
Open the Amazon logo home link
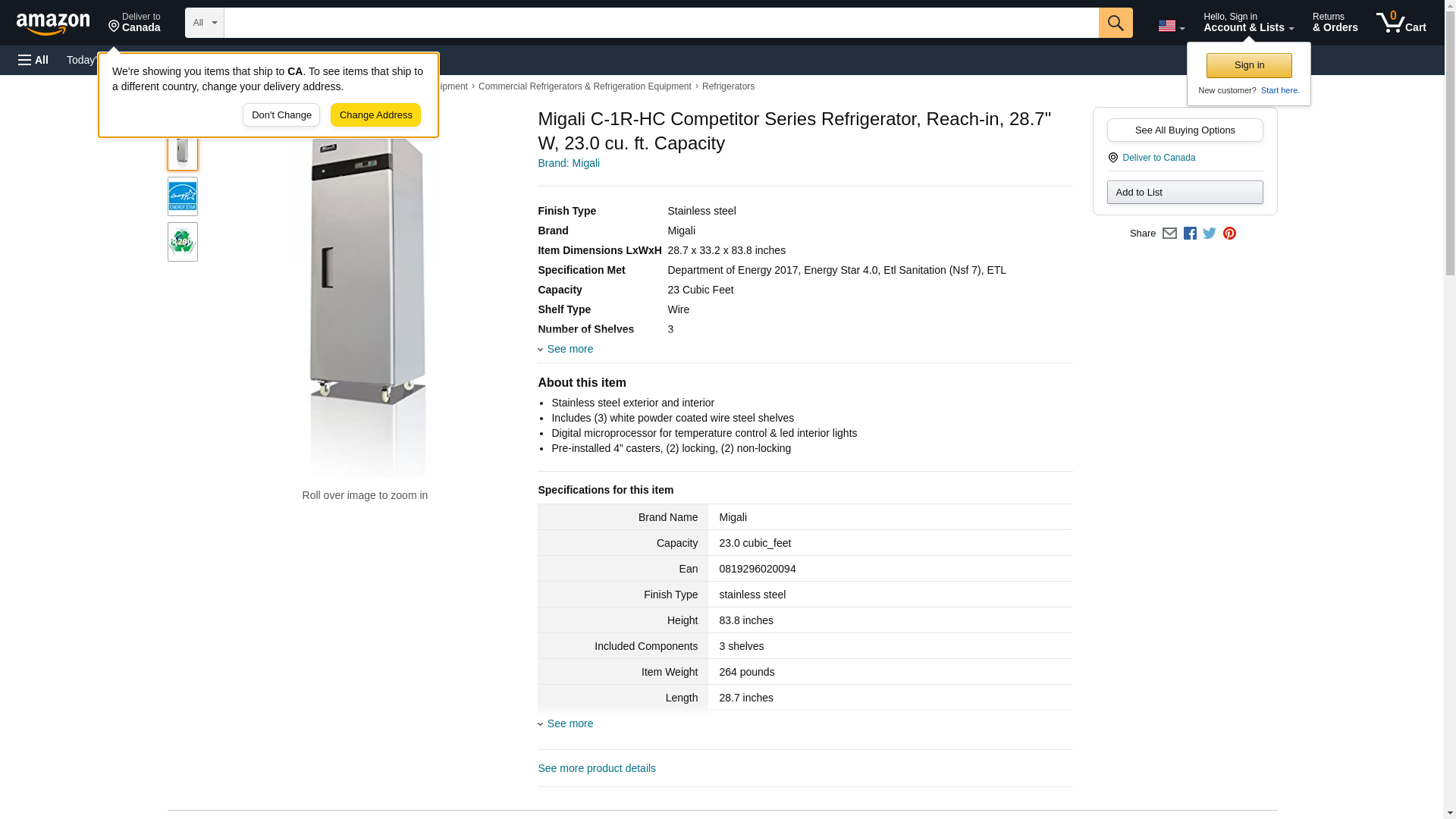pos(53,24)
